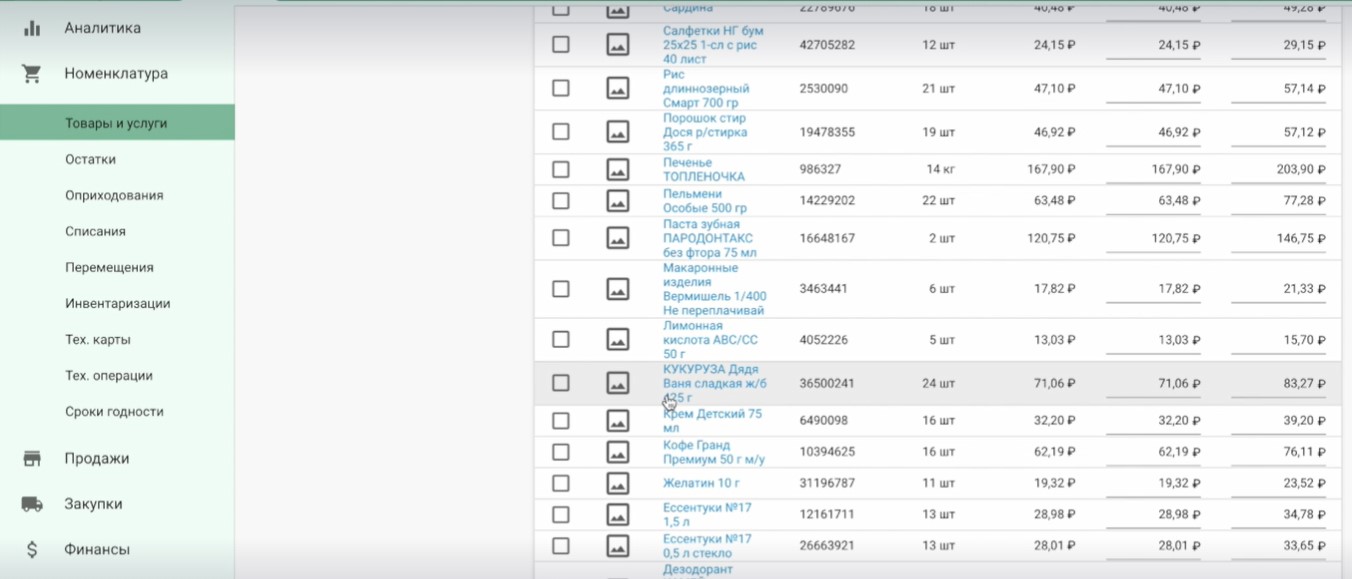Screen dimensions: 1352x579
Task: Open image placeholder for Ессентуки №17 1,5 л
Action: coord(618,514)
